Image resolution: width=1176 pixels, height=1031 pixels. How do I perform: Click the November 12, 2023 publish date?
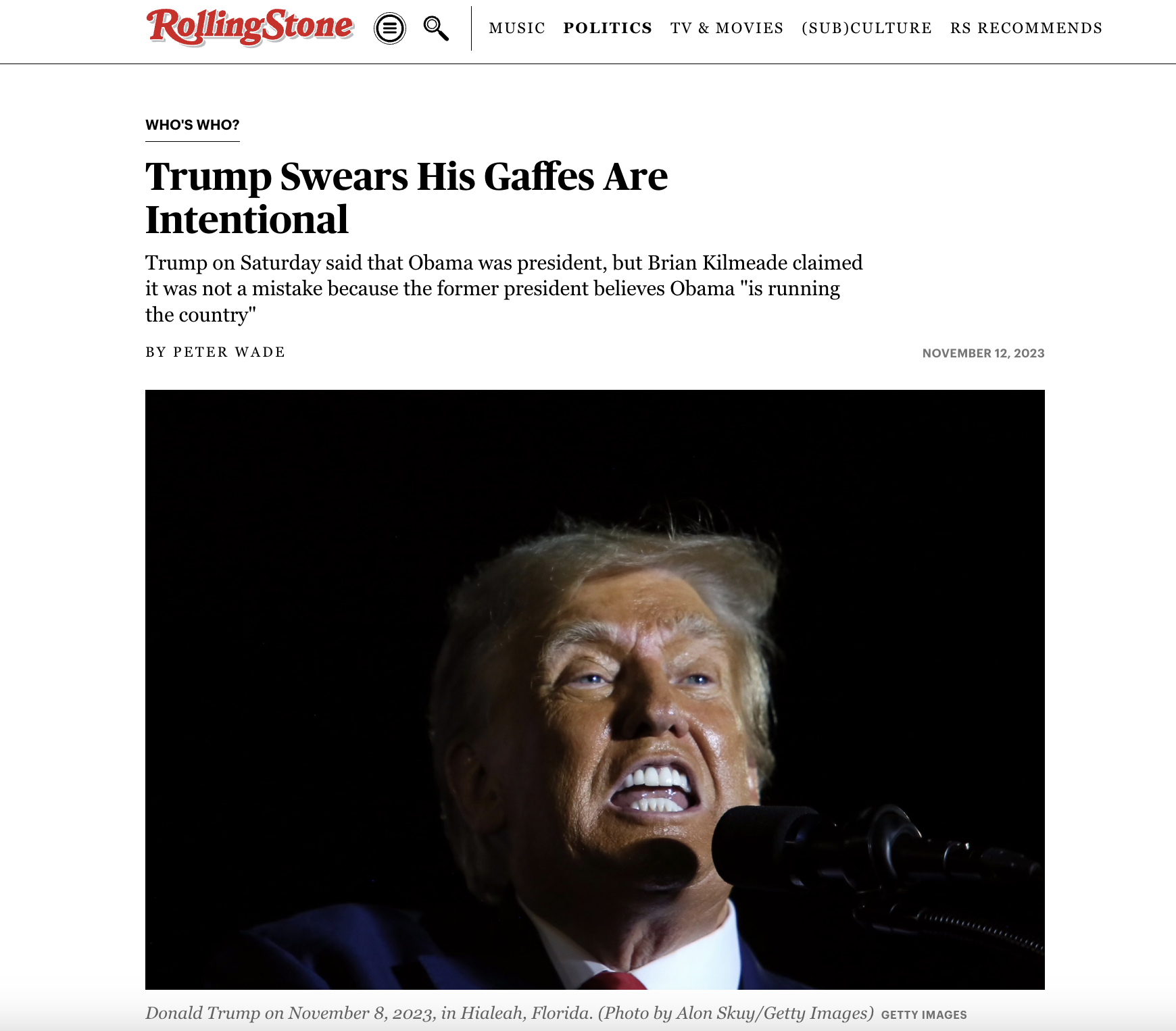(x=983, y=353)
